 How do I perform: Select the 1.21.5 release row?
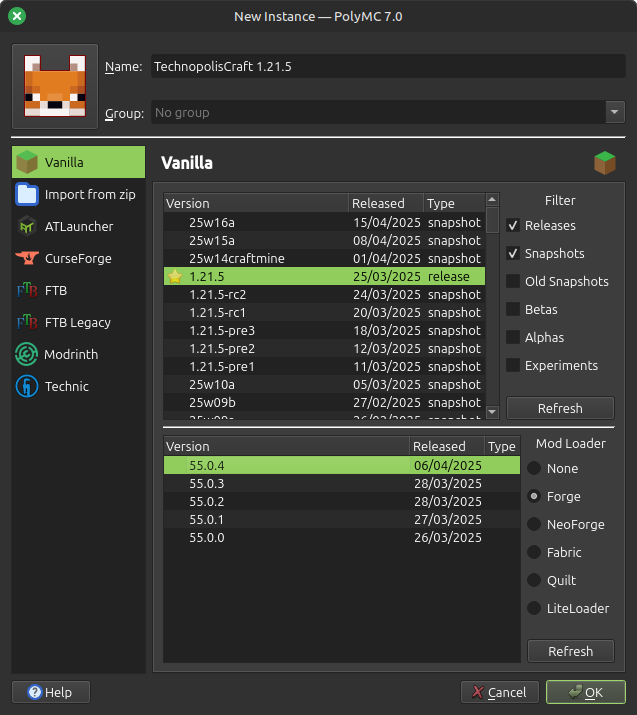point(324,276)
